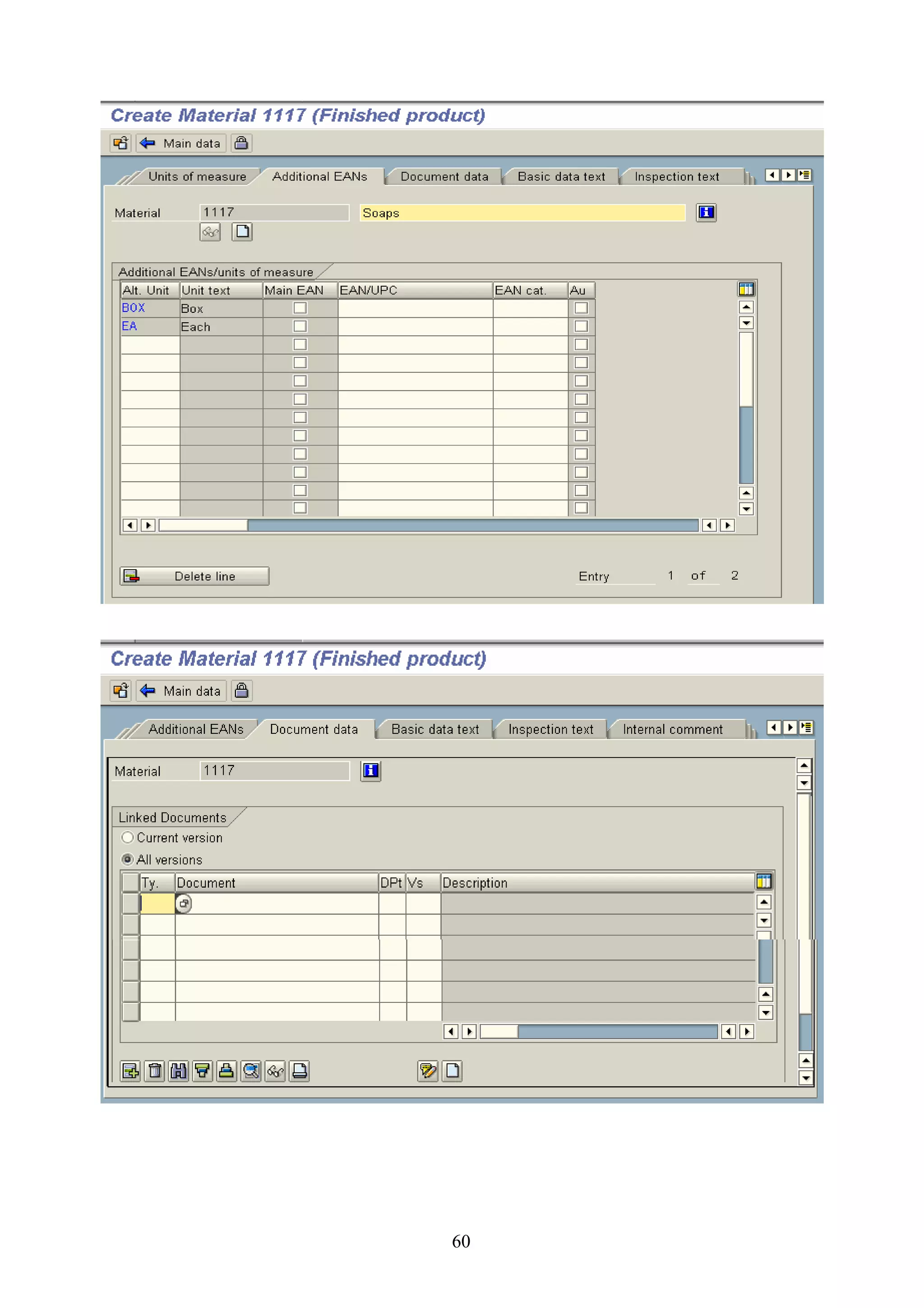Viewport: 924px width, 1308px height.
Task: Check Main EAN checkbox for BOX row
Action: click(300, 308)
